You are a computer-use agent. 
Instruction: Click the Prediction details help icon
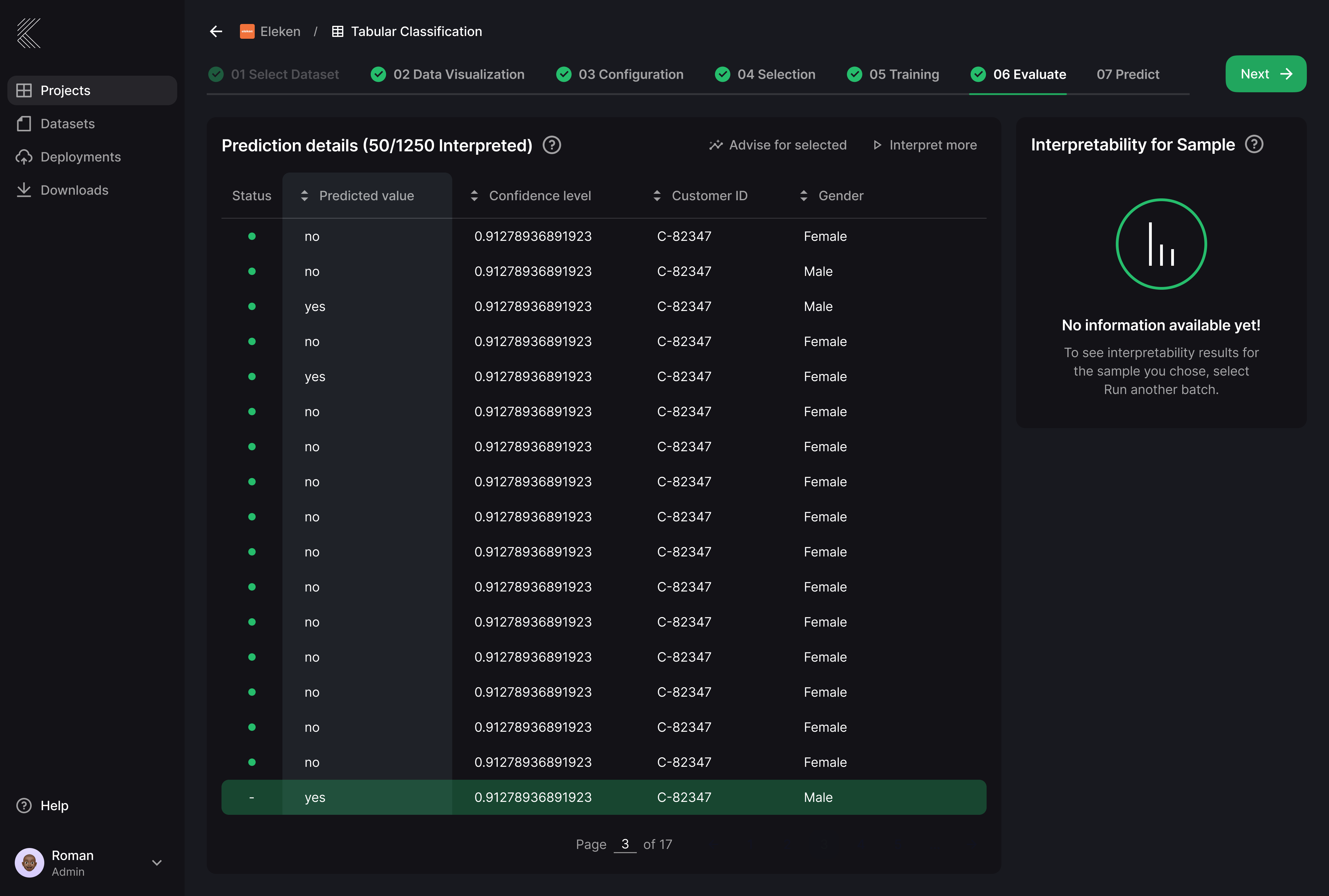pos(552,145)
